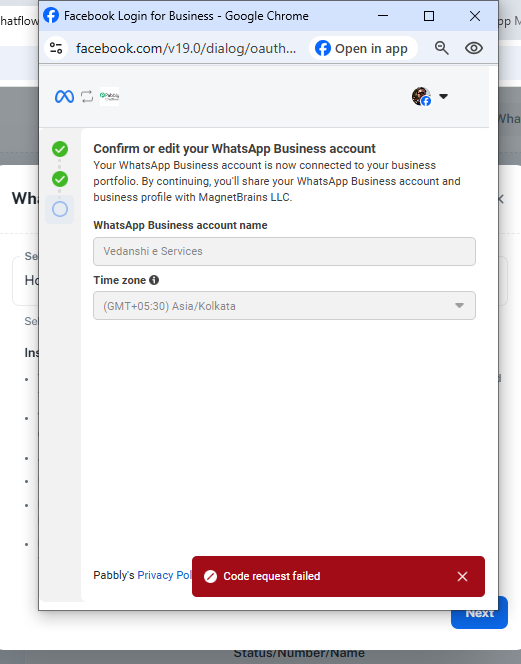Dismiss the Code request failed alert

click(x=462, y=576)
